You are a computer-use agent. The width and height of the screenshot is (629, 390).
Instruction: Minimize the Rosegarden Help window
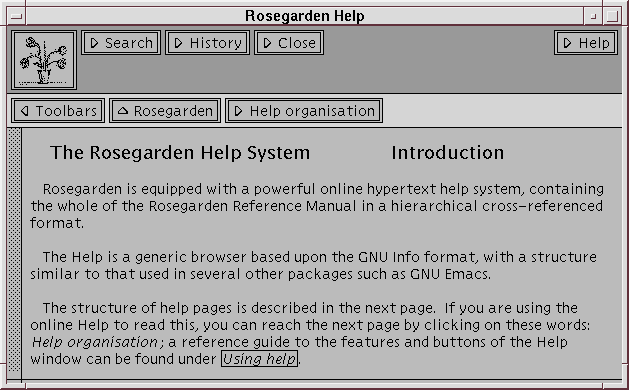pyautogui.click(x=593, y=16)
